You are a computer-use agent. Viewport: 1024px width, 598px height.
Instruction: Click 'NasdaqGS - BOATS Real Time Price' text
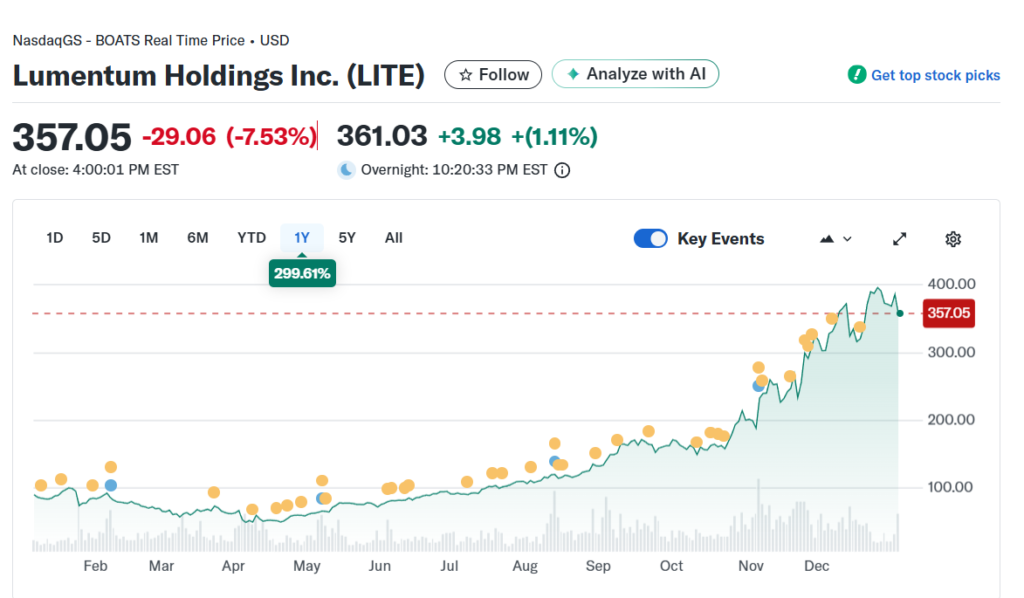coord(129,40)
